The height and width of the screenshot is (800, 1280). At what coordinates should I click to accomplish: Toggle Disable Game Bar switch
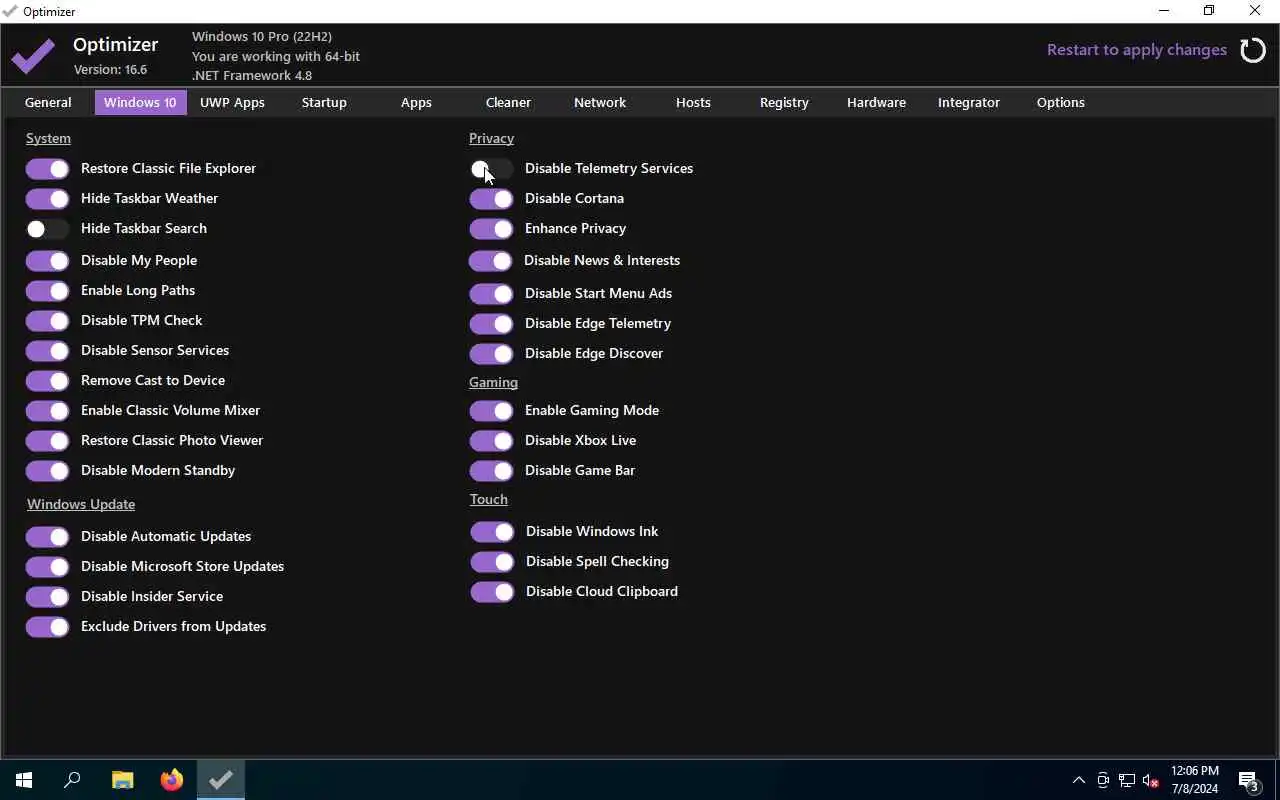(x=491, y=471)
